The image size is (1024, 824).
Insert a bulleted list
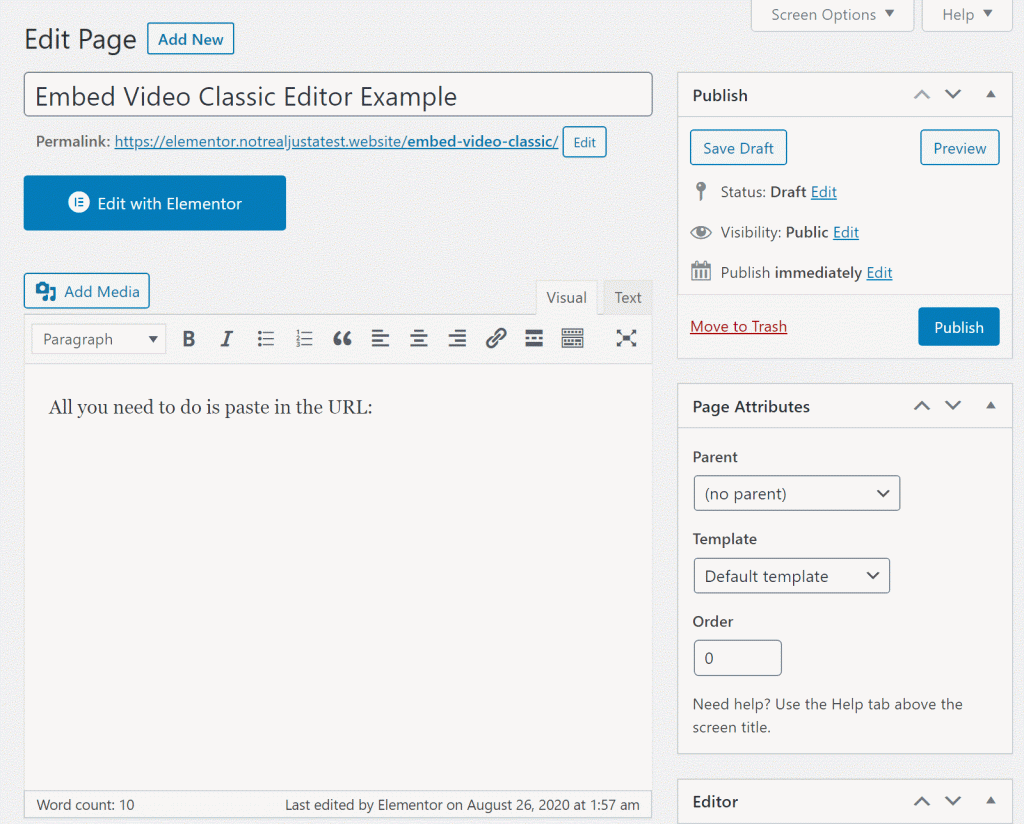(266, 339)
